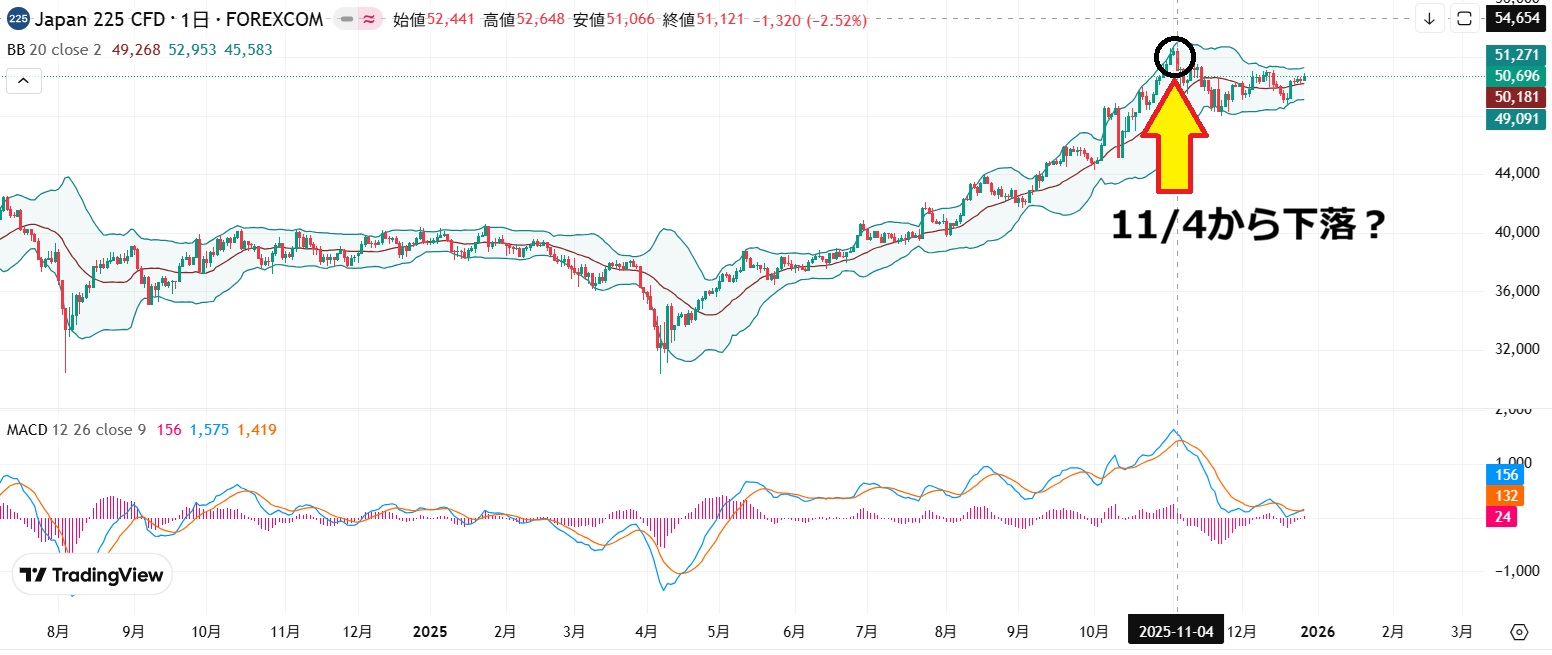The height and width of the screenshot is (655, 1552).
Task: Click the gray market status pill icon
Action: tap(346, 19)
